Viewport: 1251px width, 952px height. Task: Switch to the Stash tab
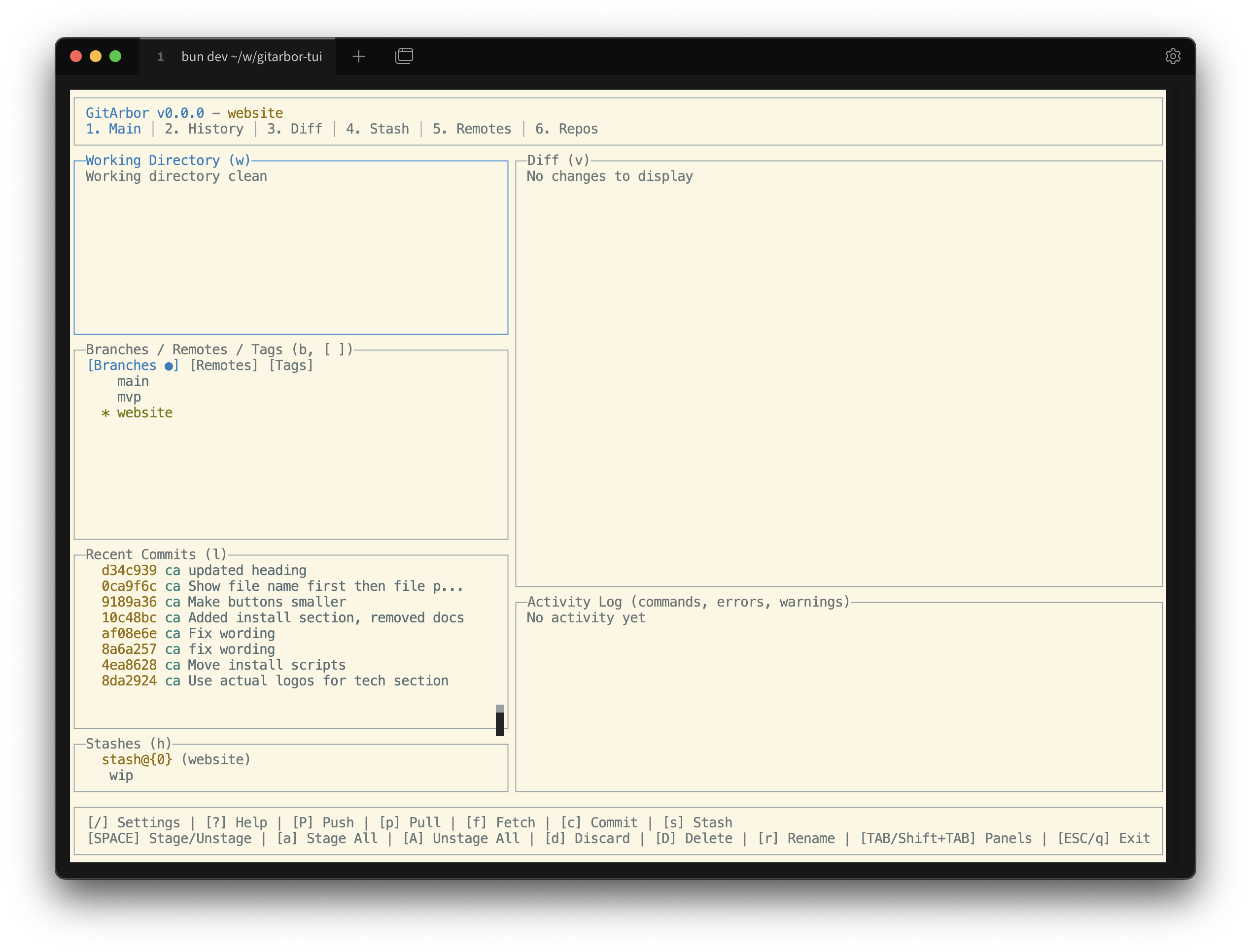(378, 129)
